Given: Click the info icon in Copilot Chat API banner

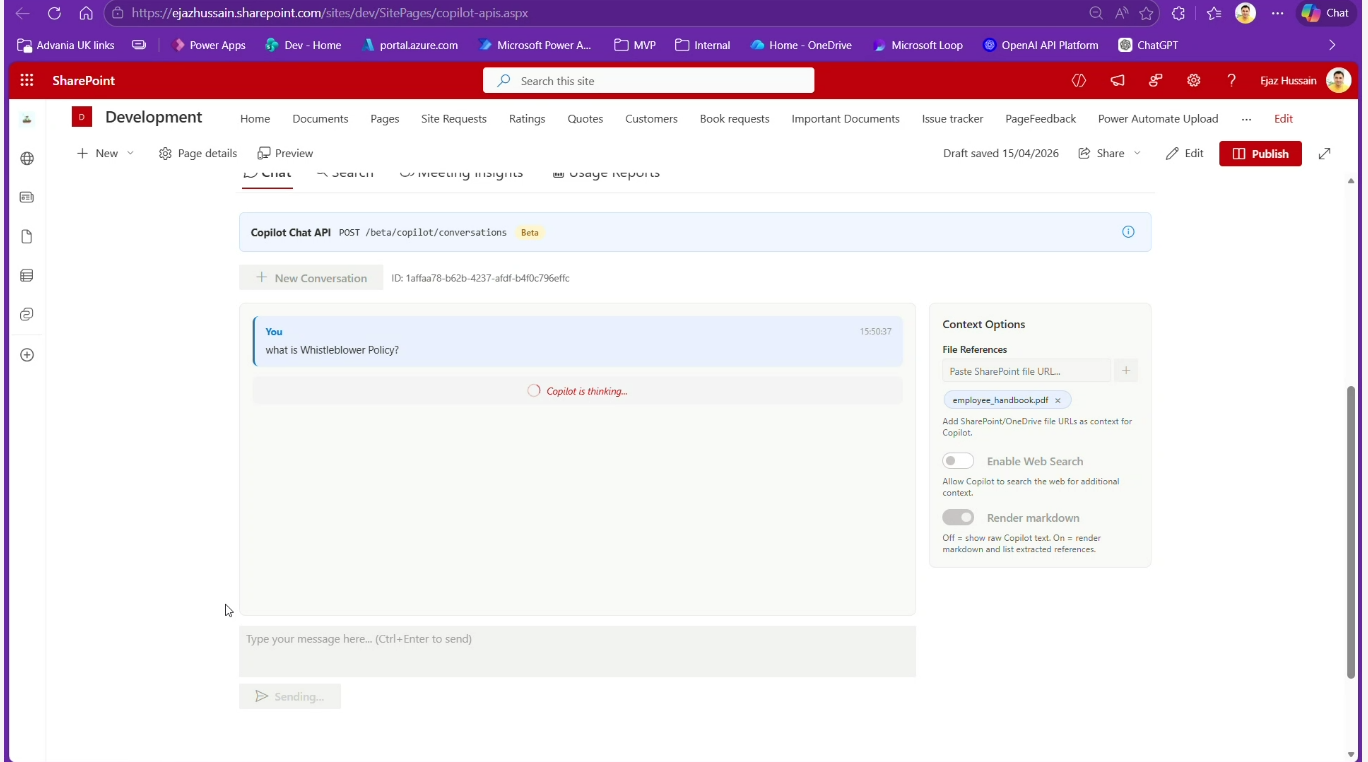Looking at the screenshot, I should tap(1128, 232).
